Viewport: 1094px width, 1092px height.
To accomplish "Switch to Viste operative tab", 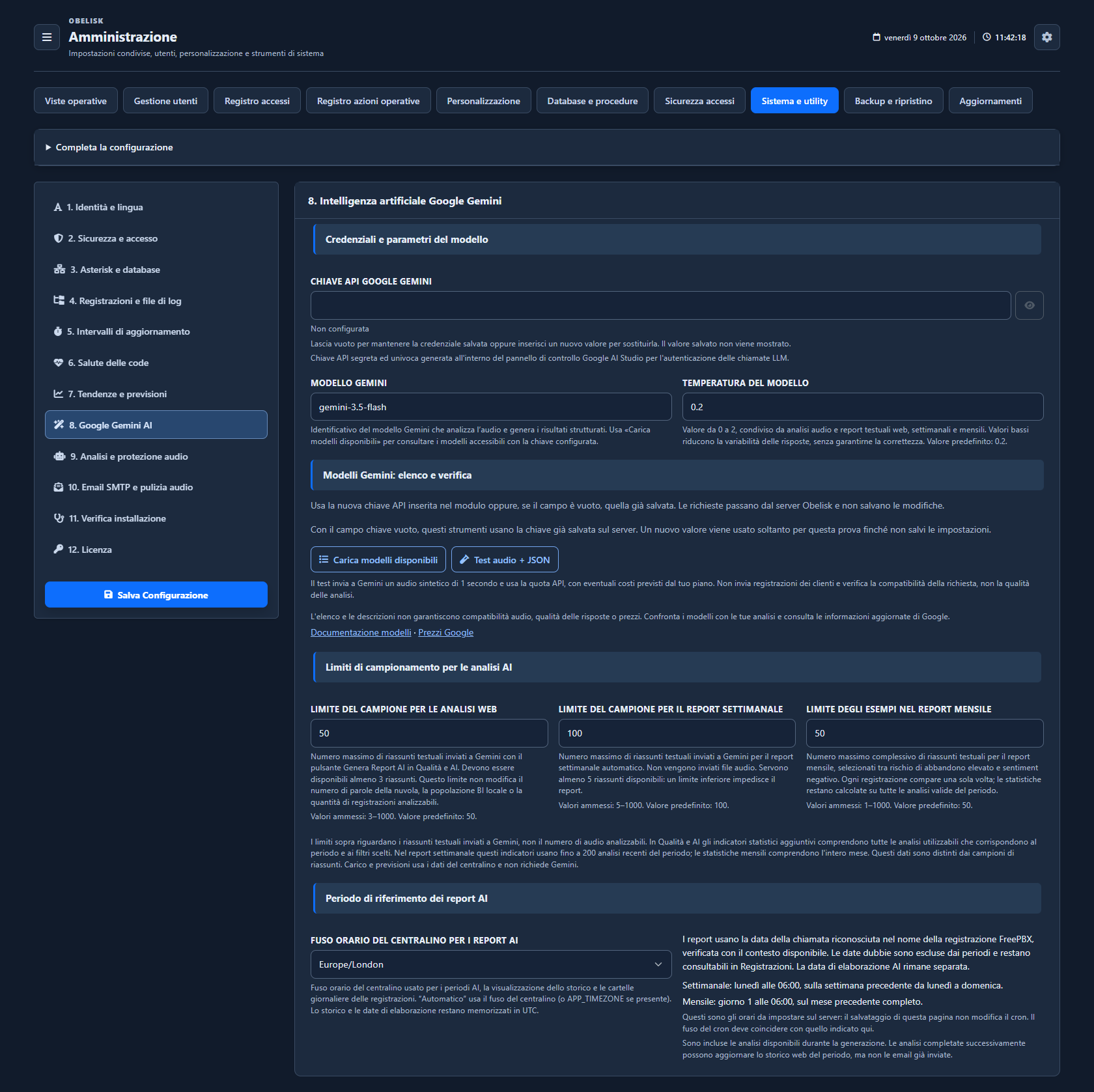I will (x=76, y=100).
